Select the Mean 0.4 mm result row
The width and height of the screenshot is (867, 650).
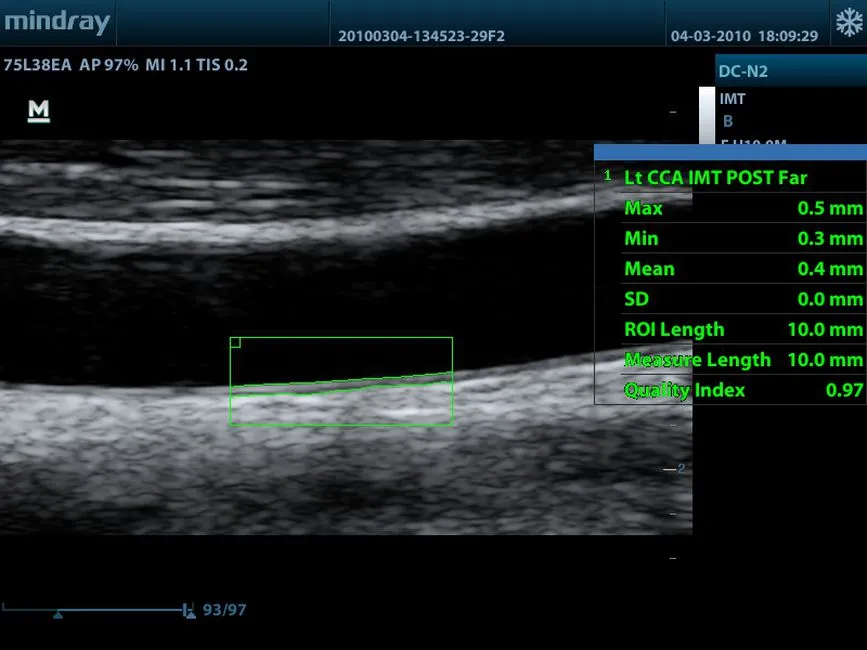click(742, 268)
